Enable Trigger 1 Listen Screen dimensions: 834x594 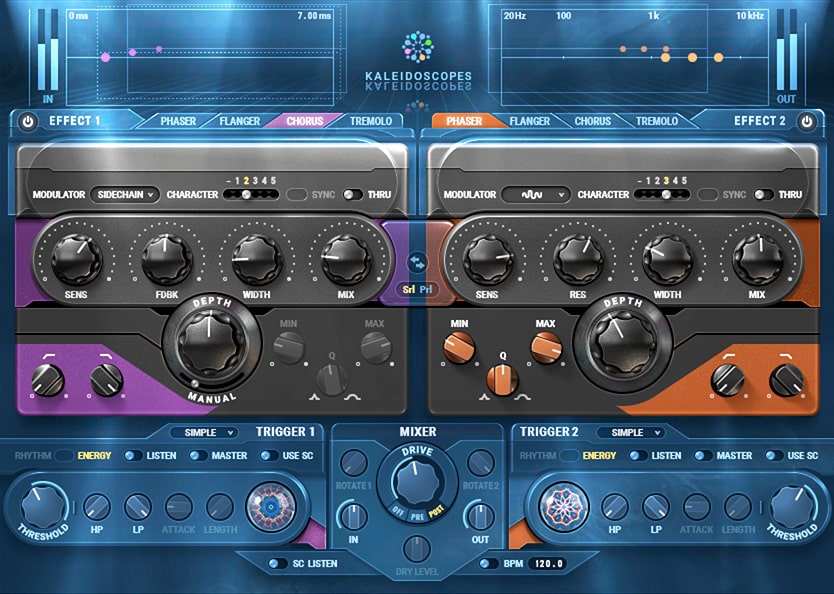click(133, 456)
